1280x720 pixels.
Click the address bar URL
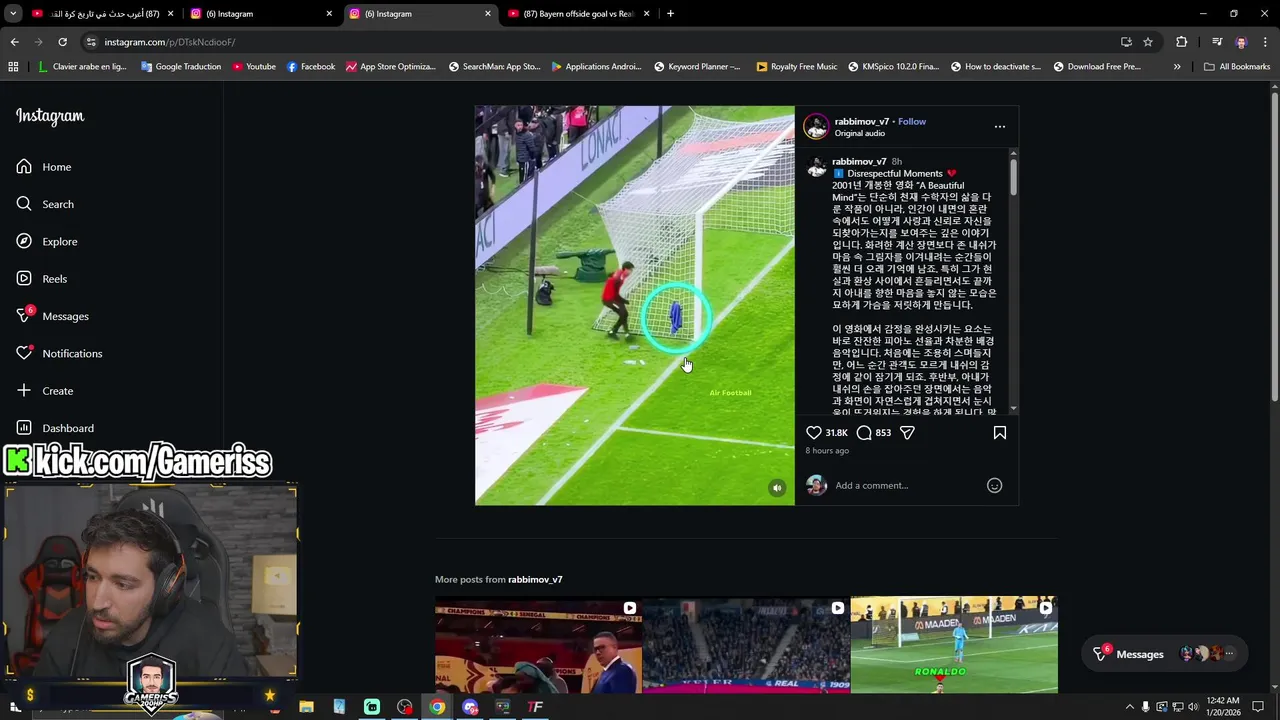tap(170, 42)
